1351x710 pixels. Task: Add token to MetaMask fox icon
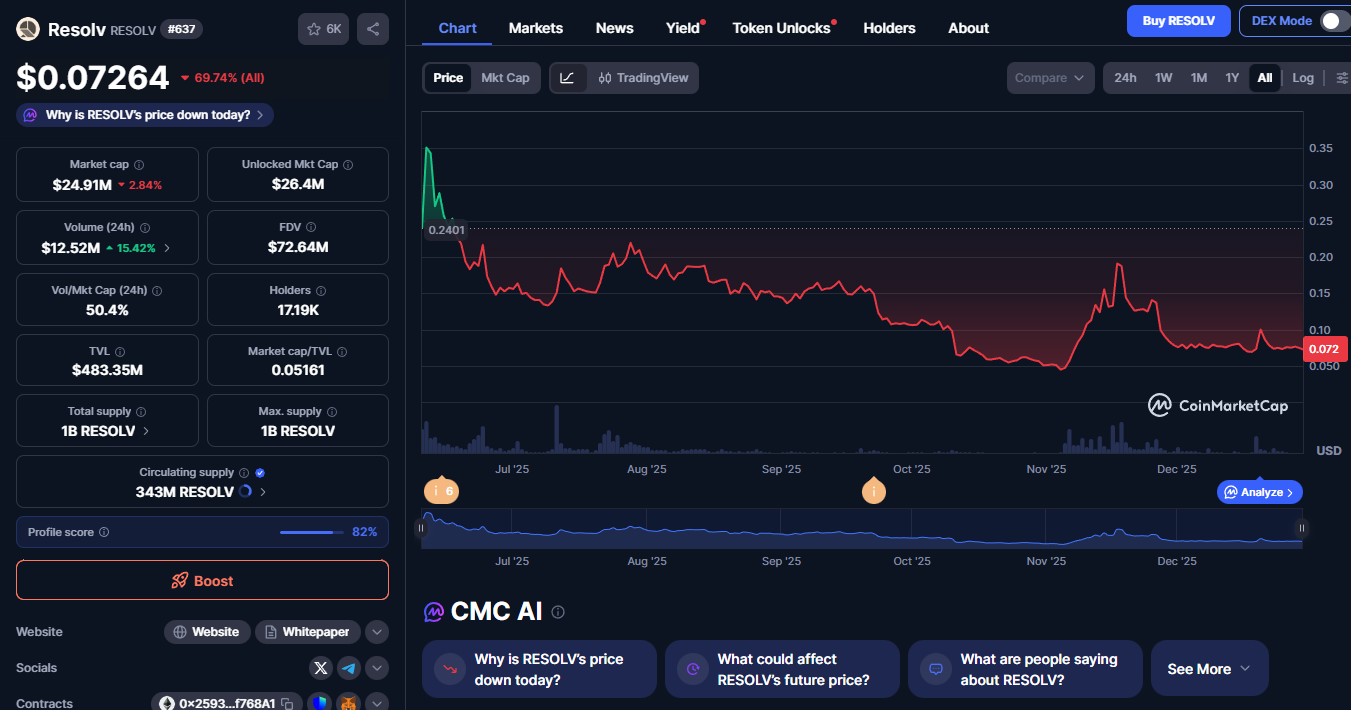(348, 703)
